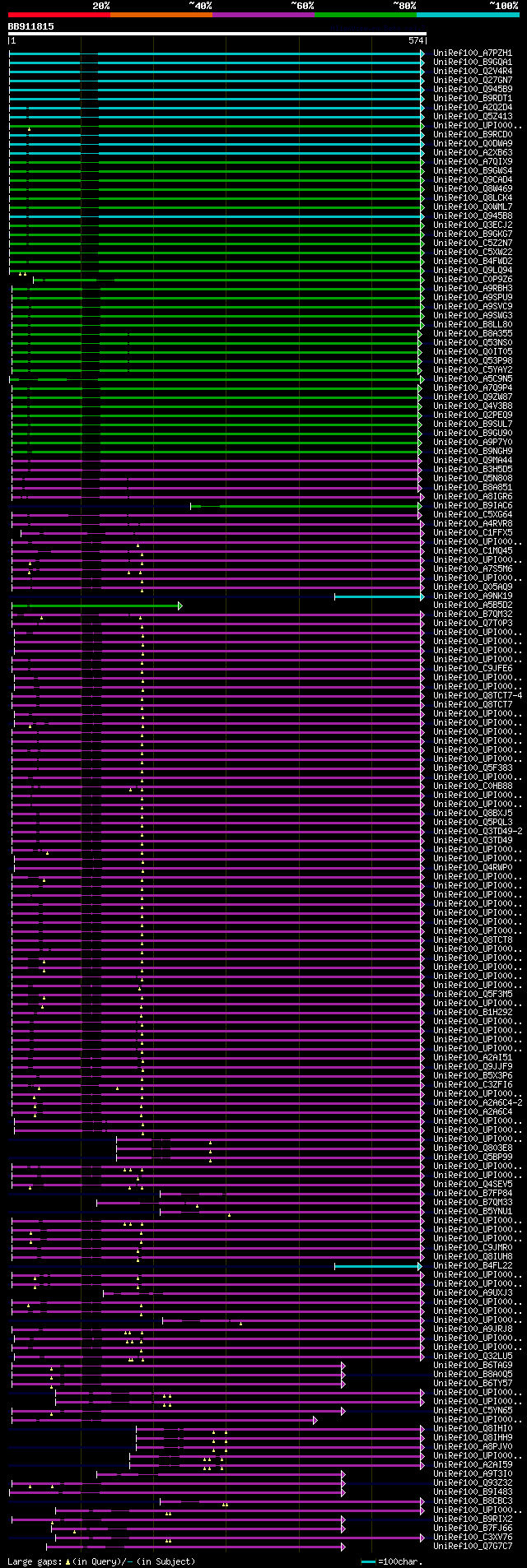Click the UniRef100_C5YN65 label
This screenshot has width=527, height=1568.
pyautogui.click(x=473, y=1410)
